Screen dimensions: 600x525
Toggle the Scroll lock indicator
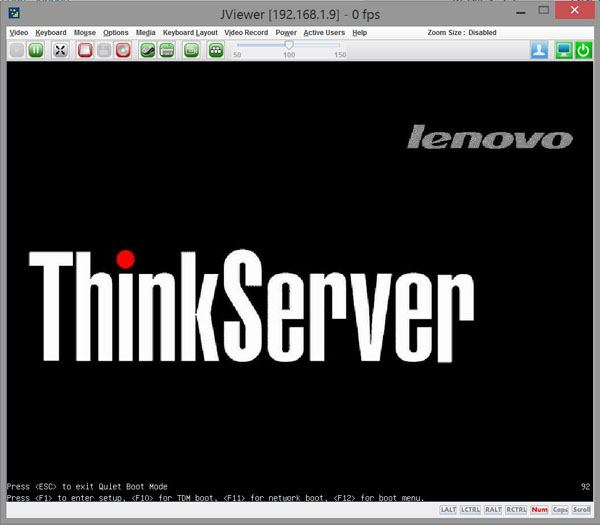[581, 510]
